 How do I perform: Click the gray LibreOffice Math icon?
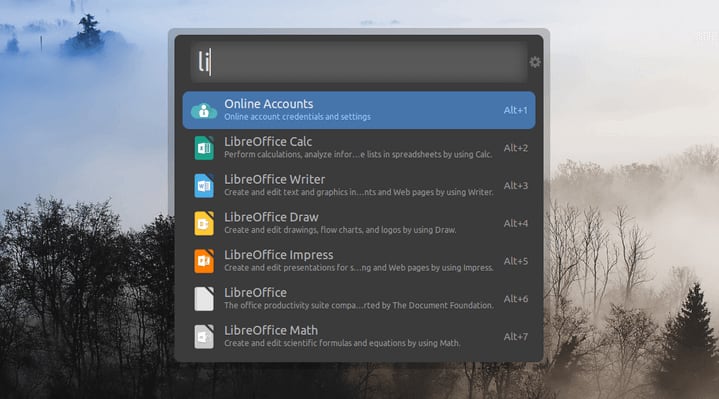tap(204, 337)
